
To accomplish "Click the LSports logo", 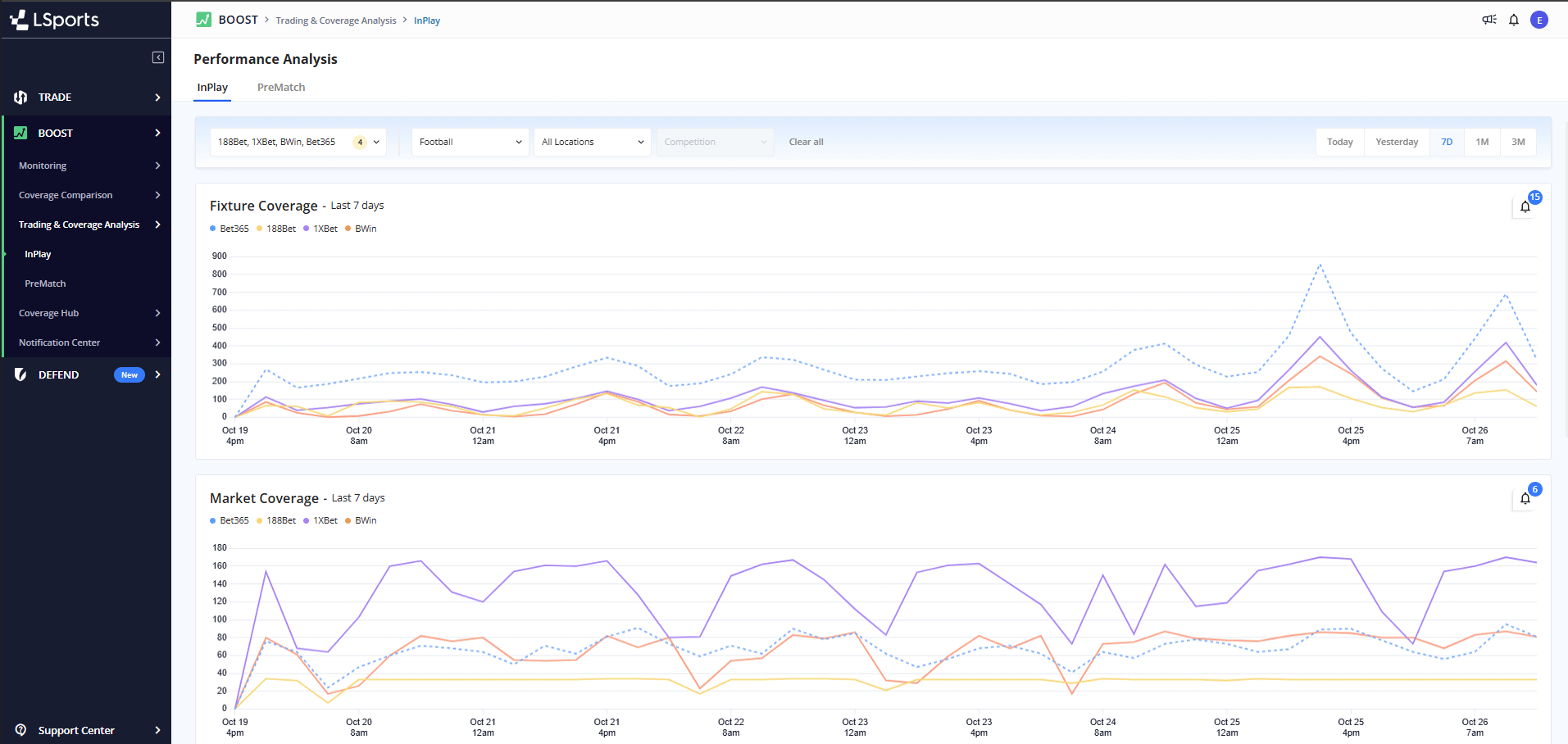I will click(55, 20).
